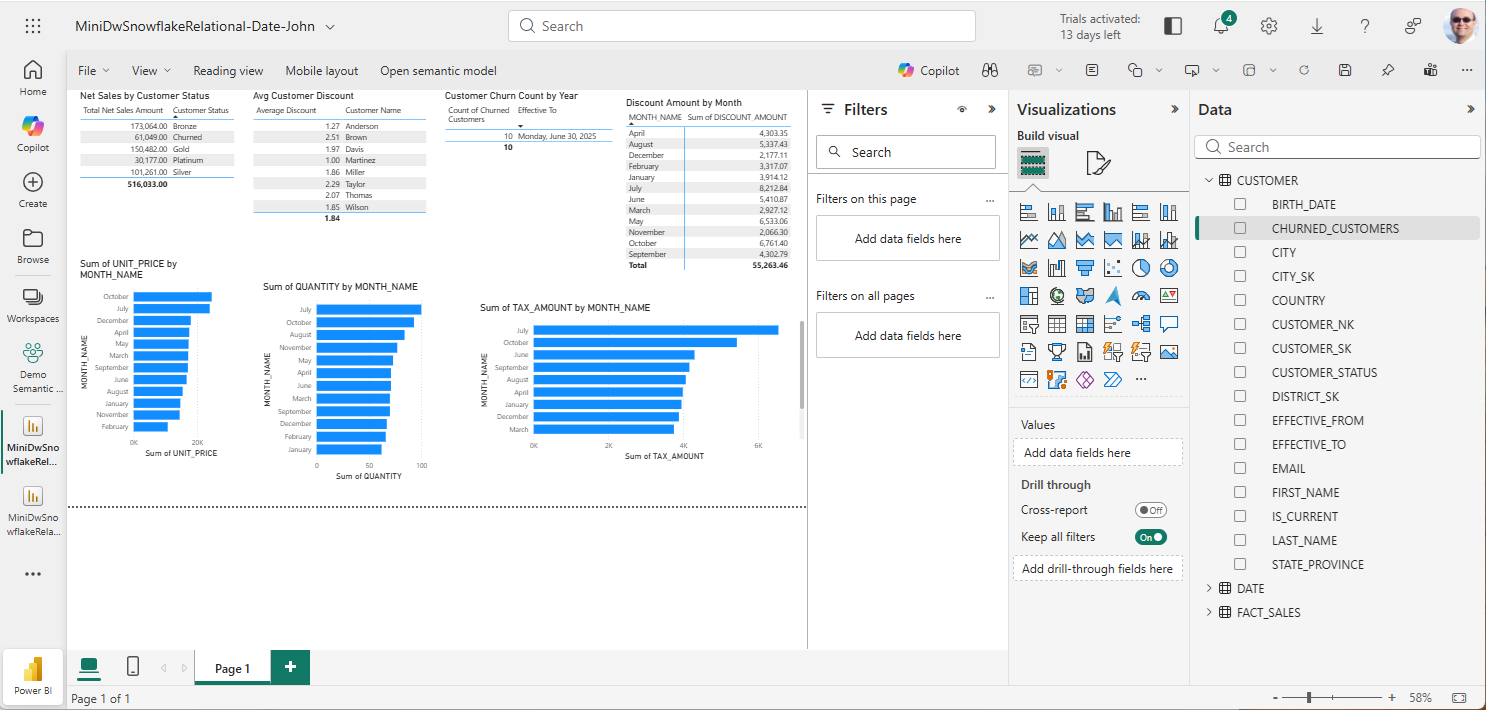The height and width of the screenshot is (710, 1486).
Task: Tick the EMAIL field checkbox
Action: coord(1240,468)
